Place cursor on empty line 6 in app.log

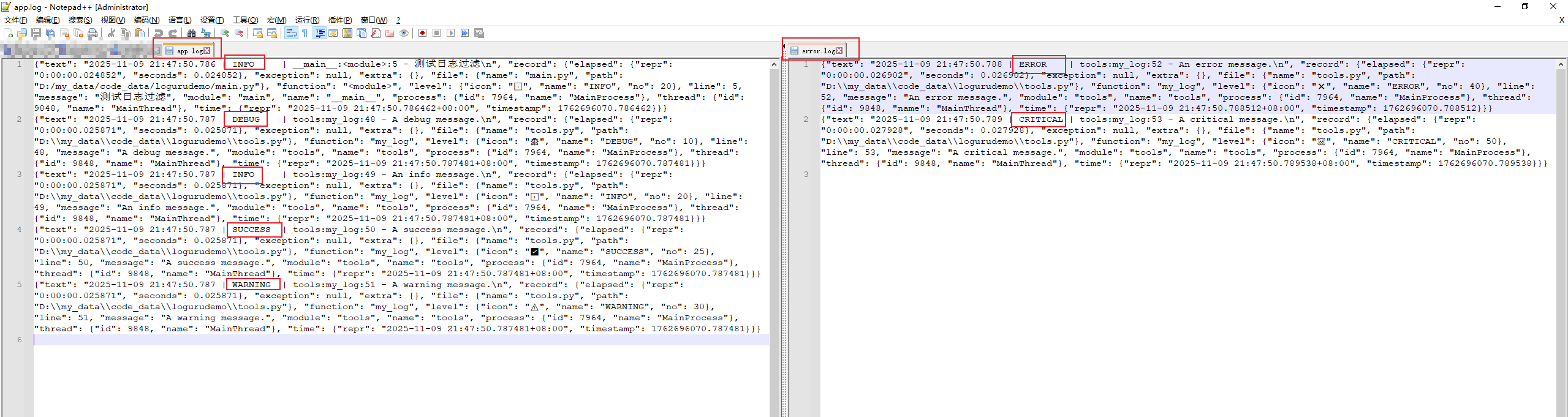point(401,340)
